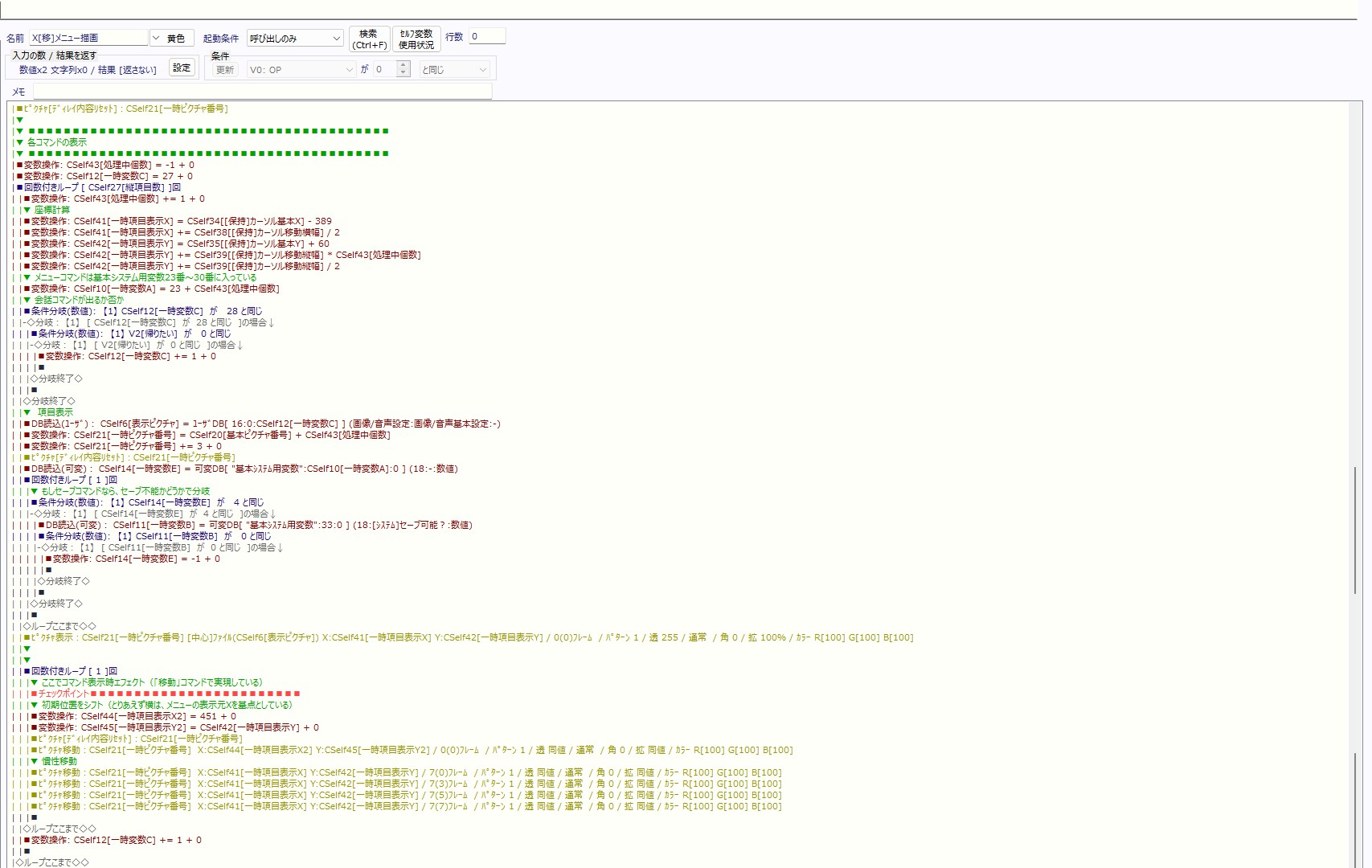This screenshot has height=868, width=1372.
Task: Select the 座標計算 comment line
Action: click(x=52, y=210)
